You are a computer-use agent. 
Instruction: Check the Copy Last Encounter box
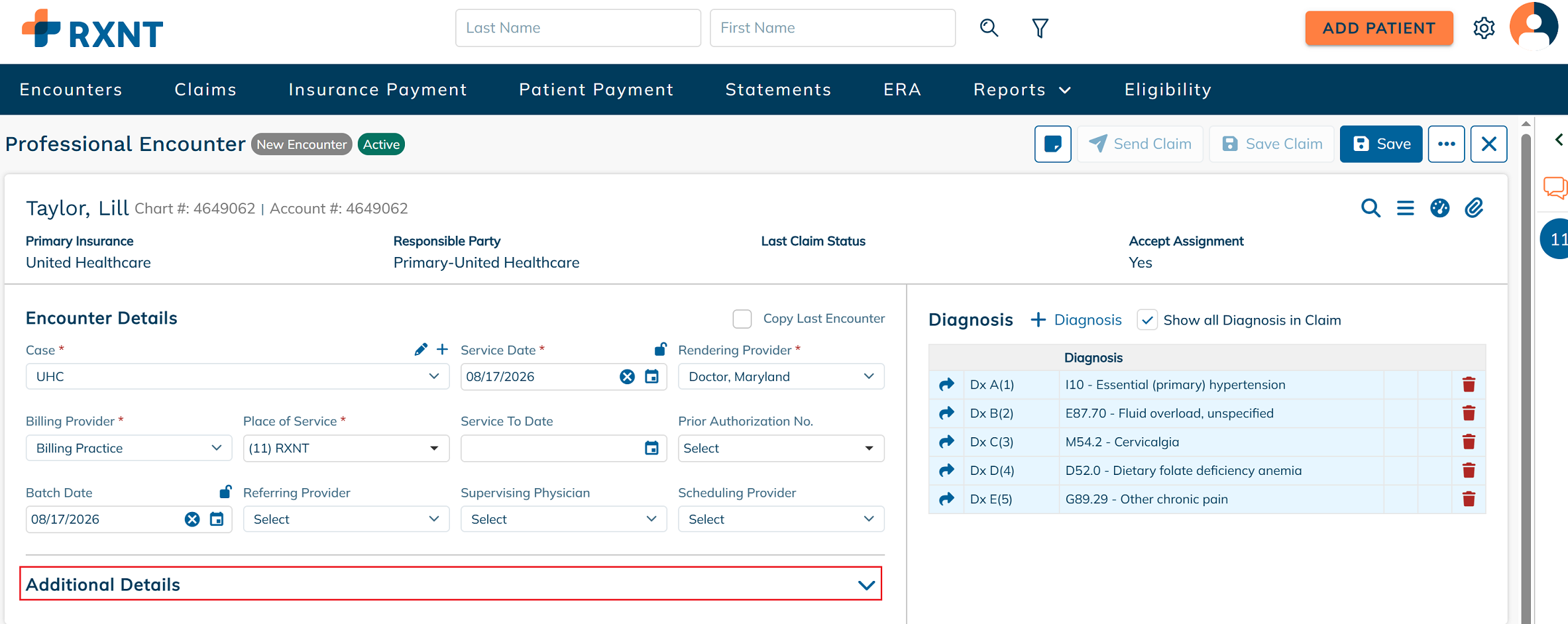tap(742, 319)
